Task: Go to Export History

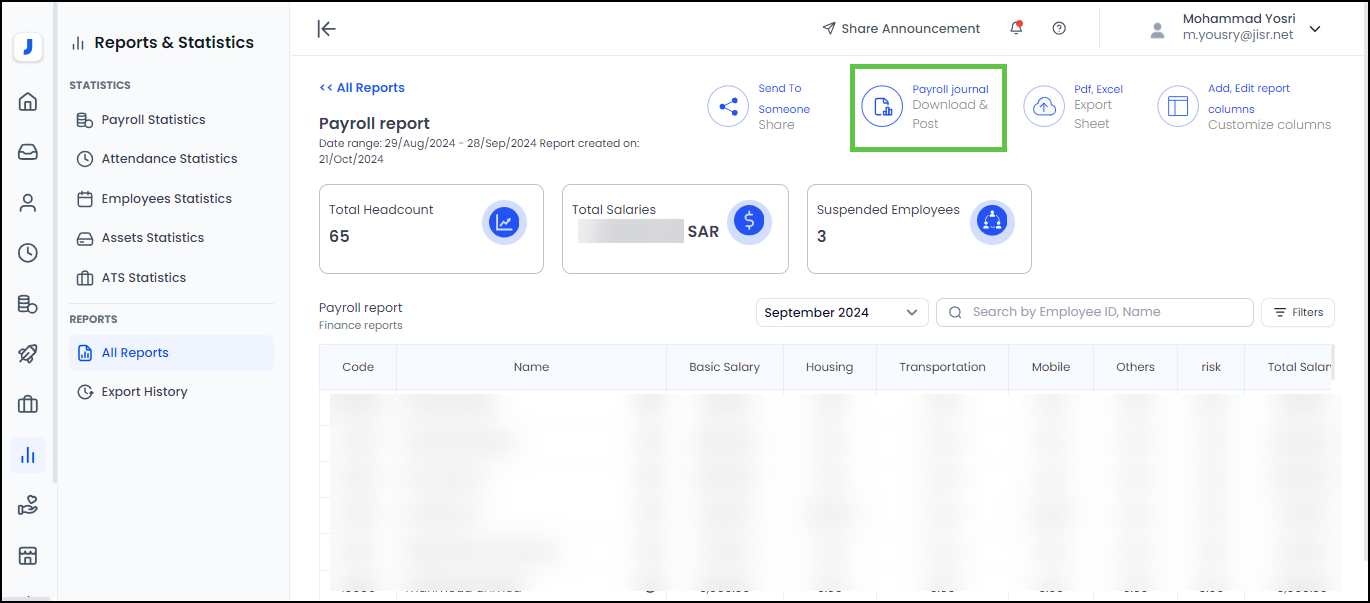Action: pyautogui.click(x=144, y=392)
